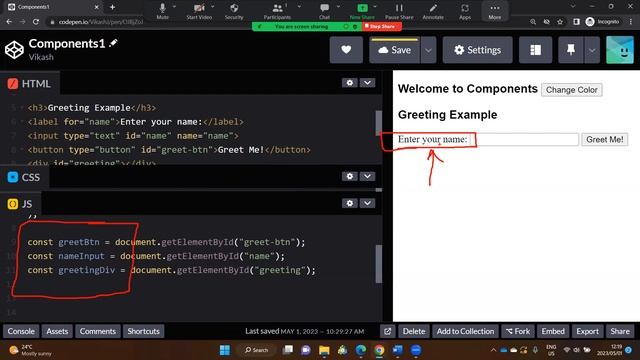Open Windows Start menu

coord(225,350)
